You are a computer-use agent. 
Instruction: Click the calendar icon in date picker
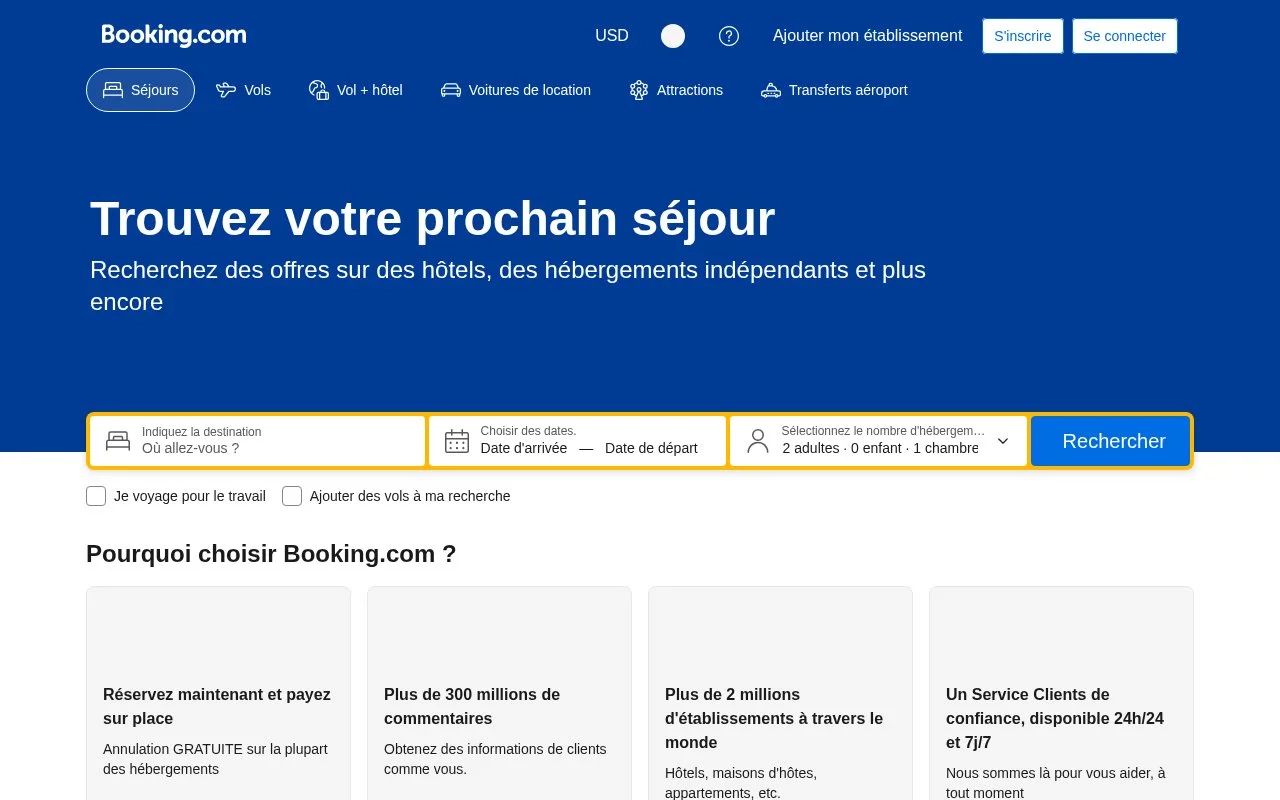(x=457, y=441)
